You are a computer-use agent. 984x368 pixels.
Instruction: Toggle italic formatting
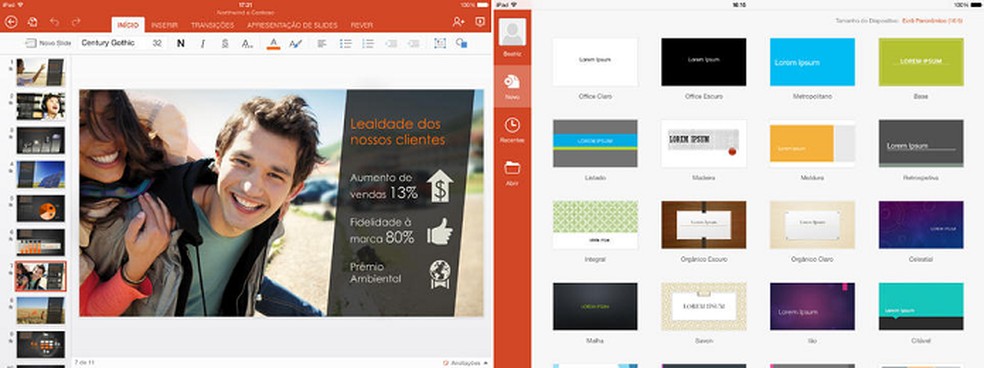(203, 43)
